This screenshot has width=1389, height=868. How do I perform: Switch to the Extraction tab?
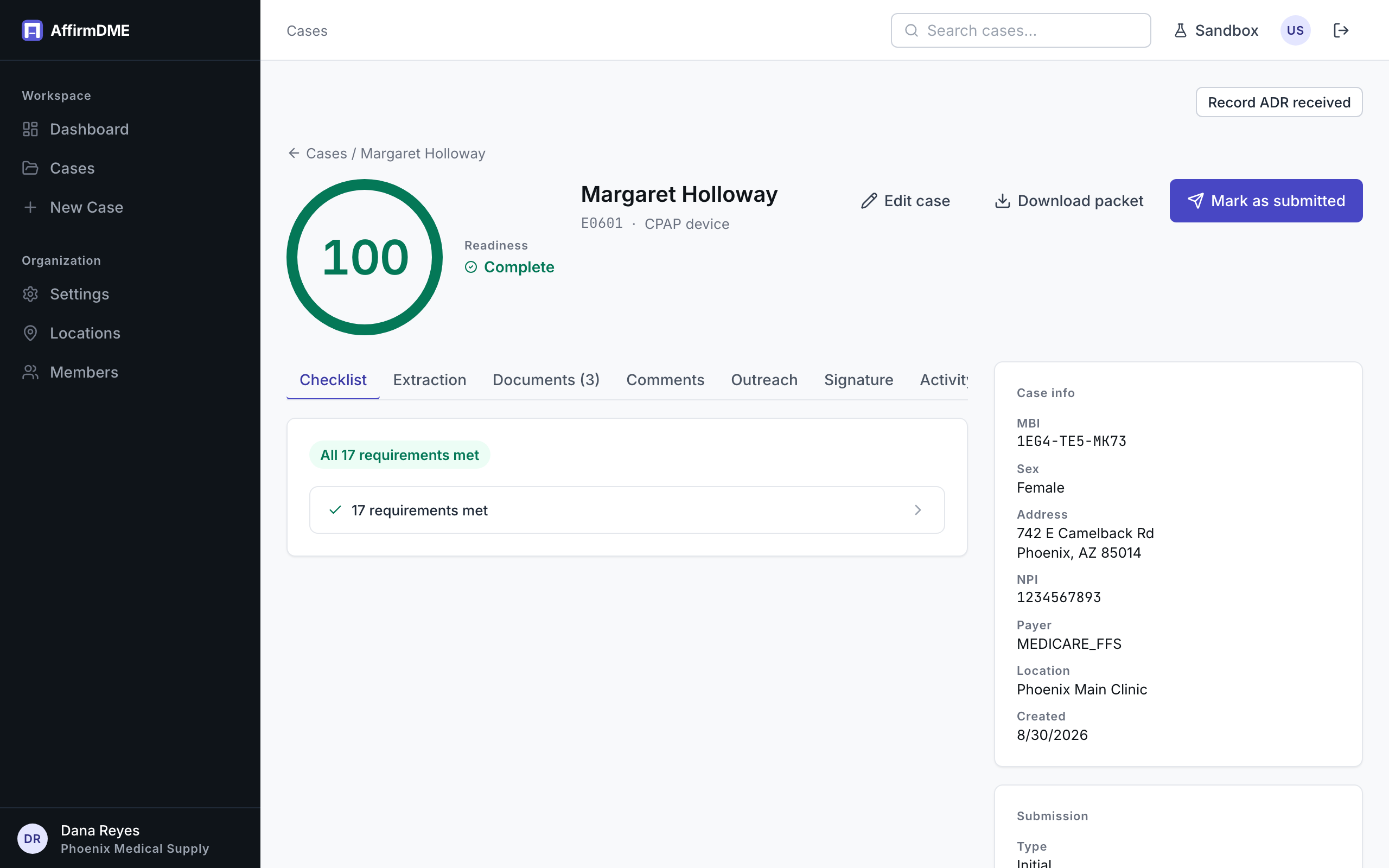[429, 380]
